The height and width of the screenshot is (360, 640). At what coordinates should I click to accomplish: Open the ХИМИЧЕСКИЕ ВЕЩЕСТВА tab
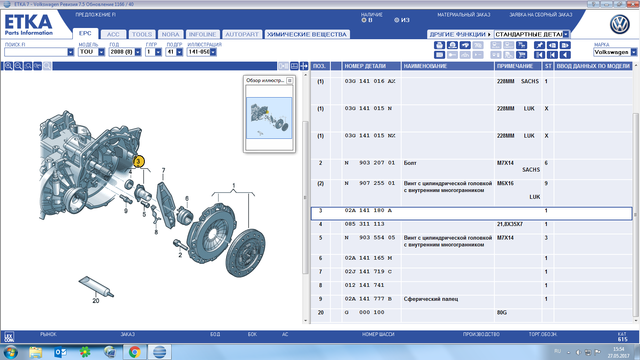[x=307, y=35]
